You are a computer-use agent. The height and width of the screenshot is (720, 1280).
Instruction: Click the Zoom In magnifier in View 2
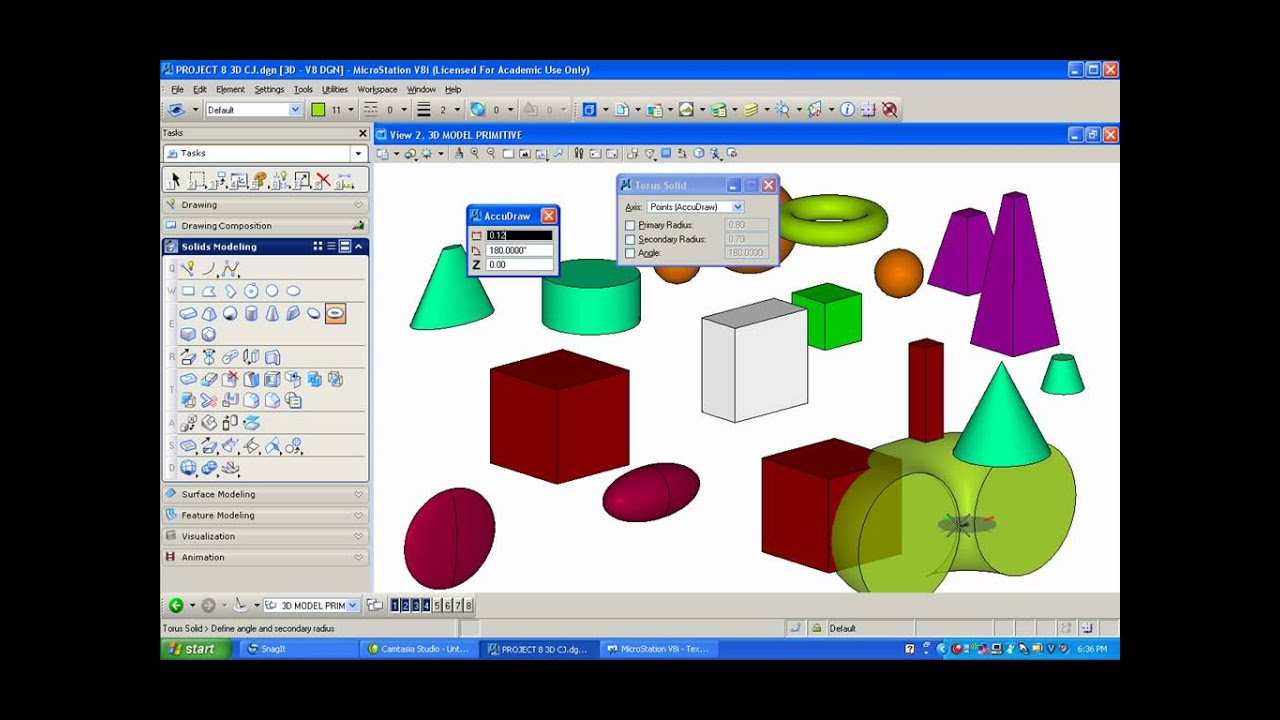[x=475, y=154]
